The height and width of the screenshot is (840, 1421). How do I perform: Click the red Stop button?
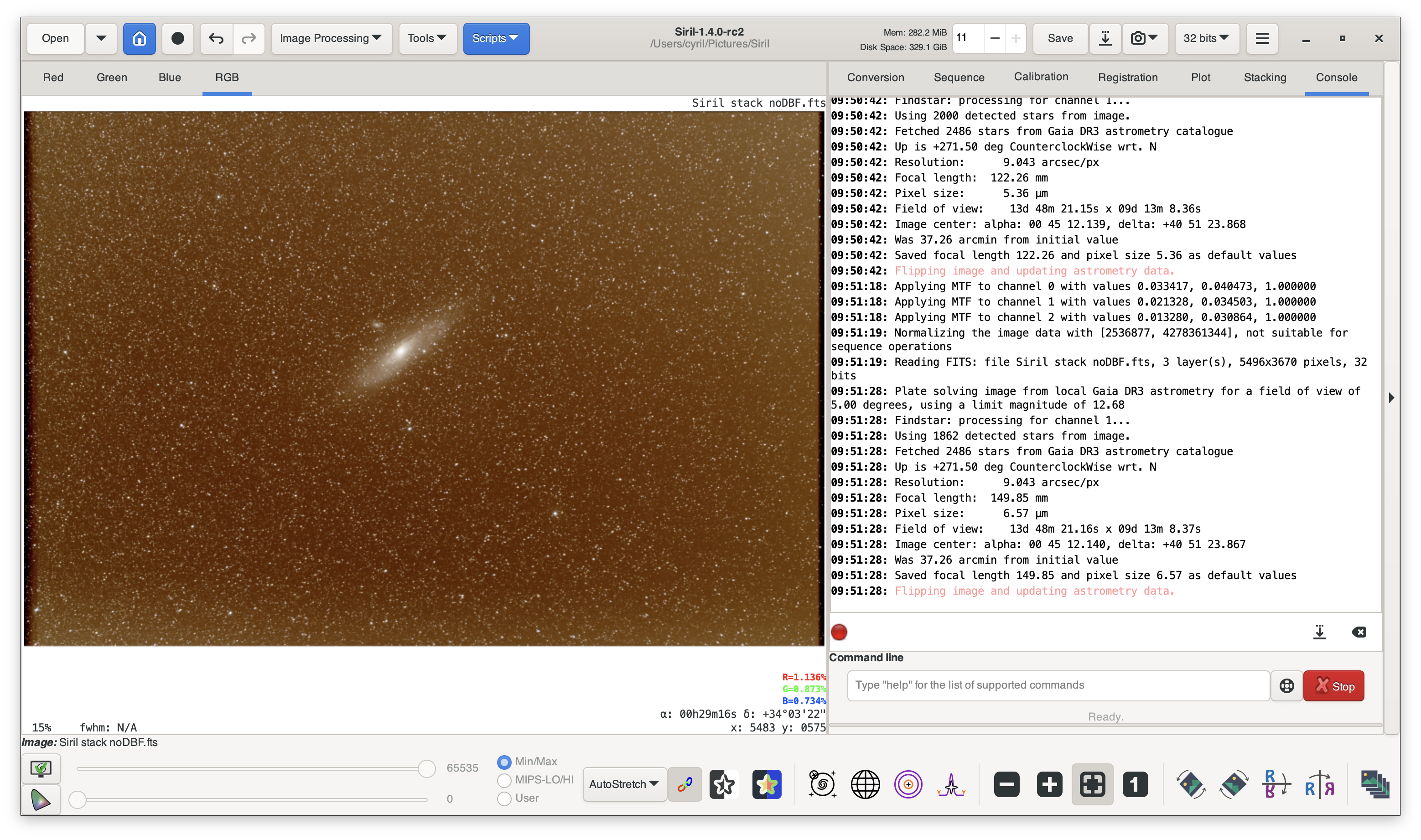[x=1333, y=686]
